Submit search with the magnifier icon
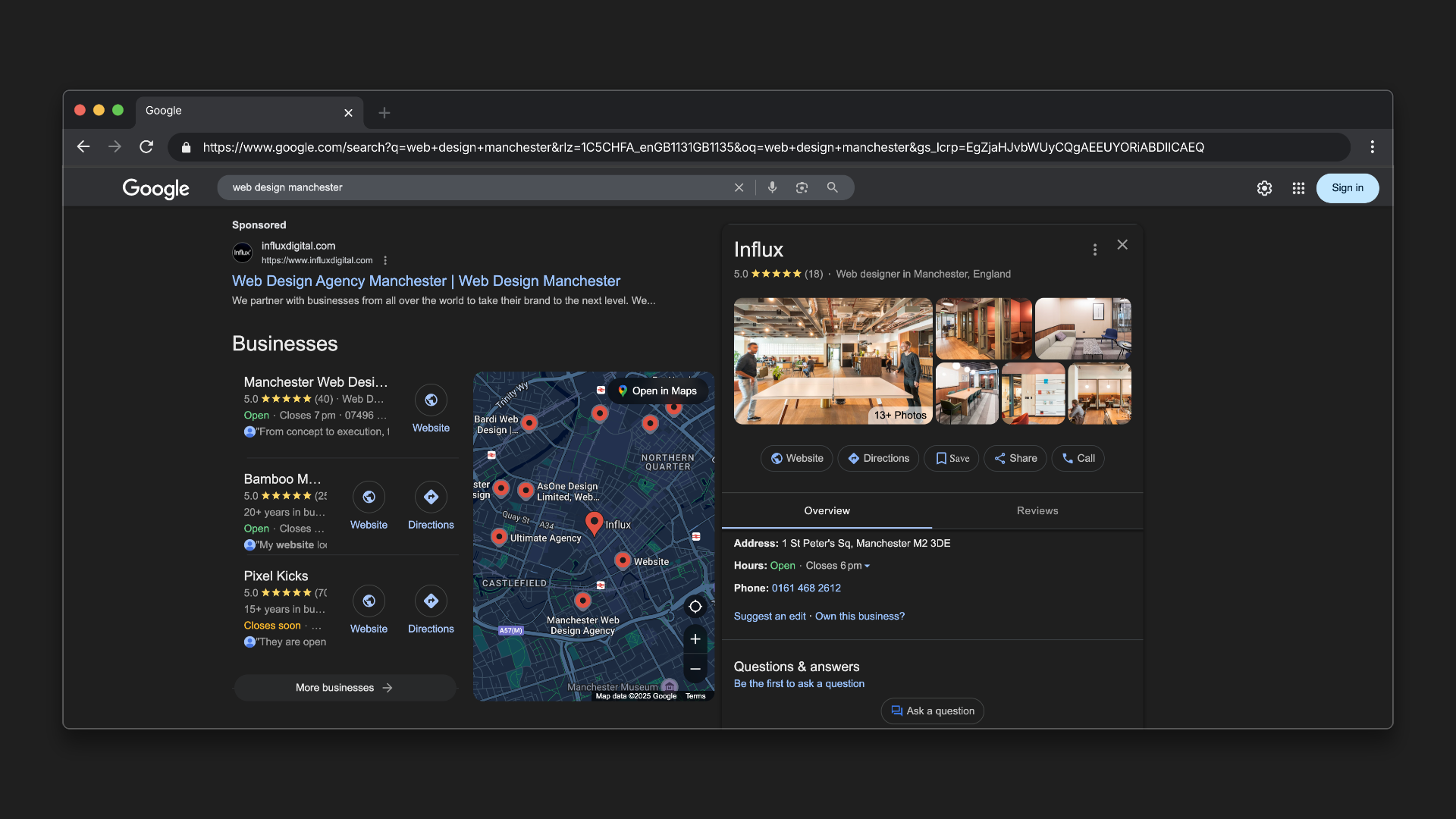Image resolution: width=1456 pixels, height=819 pixels. coord(832,187)
